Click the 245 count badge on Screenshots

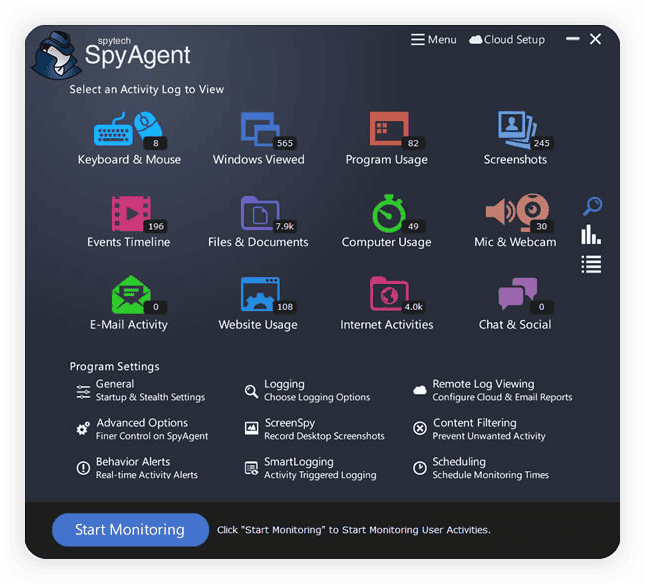click(541, 143)
